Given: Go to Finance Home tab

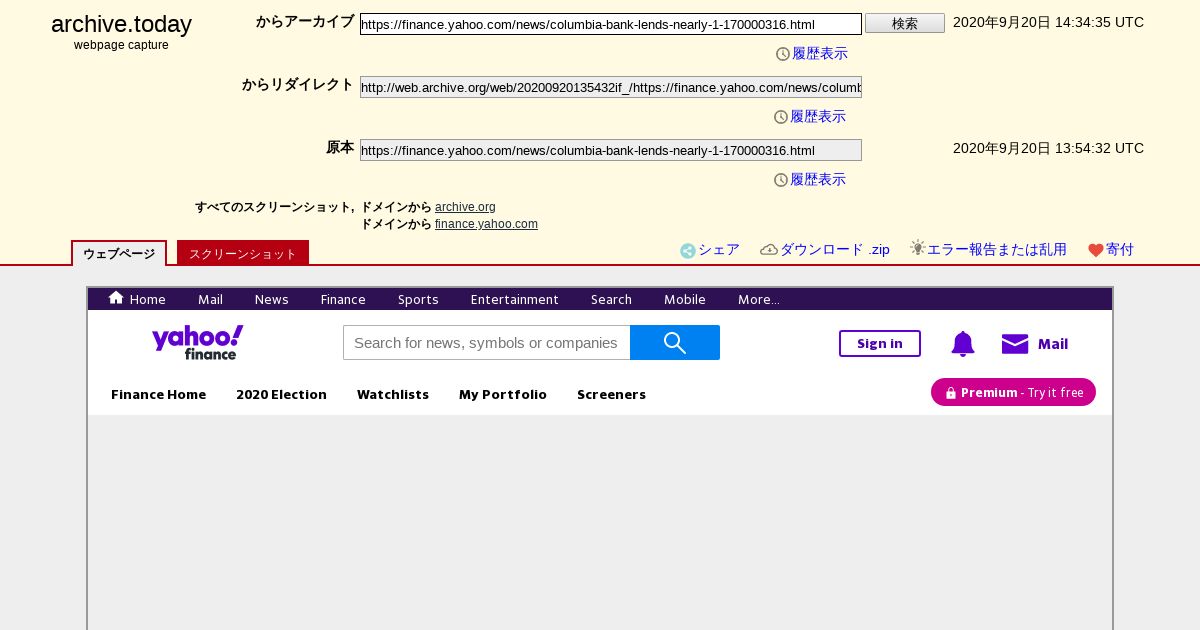Looking at the screenshot, I should [x=158, y=394].
